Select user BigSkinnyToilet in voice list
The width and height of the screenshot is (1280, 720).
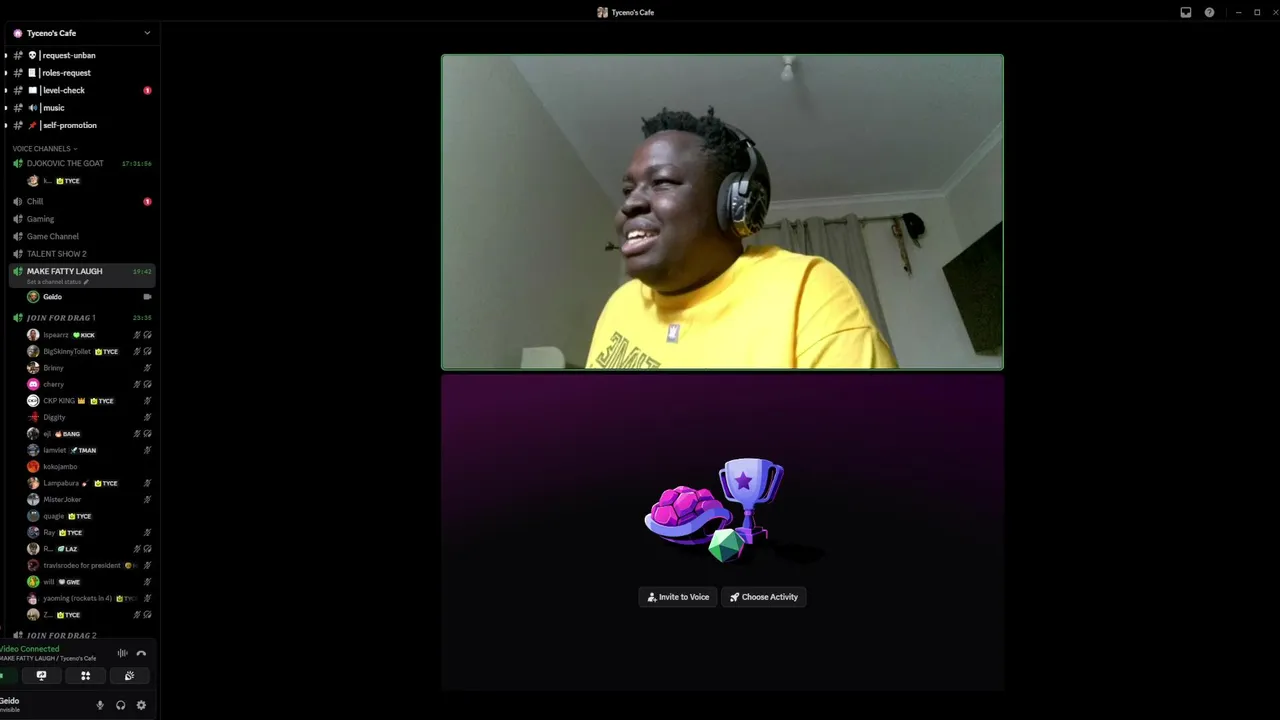point(88,352)
